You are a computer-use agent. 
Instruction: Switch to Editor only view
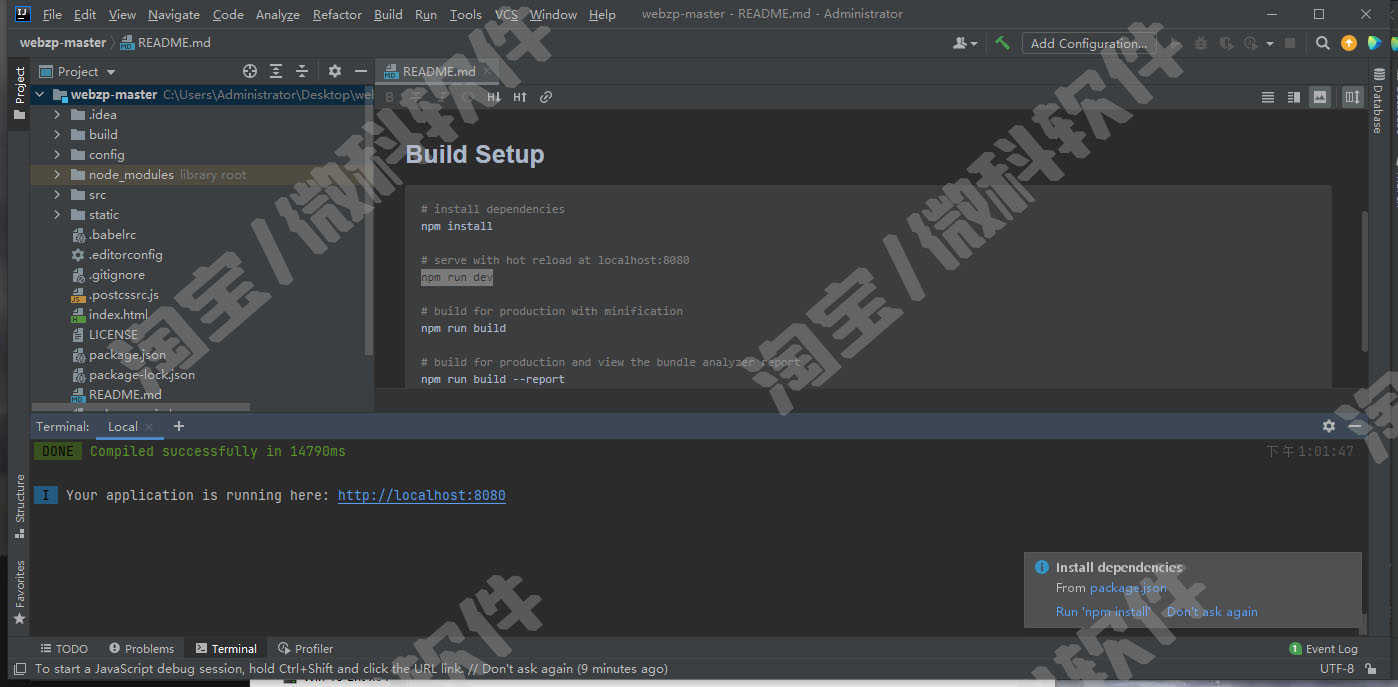coord(1268,97)
